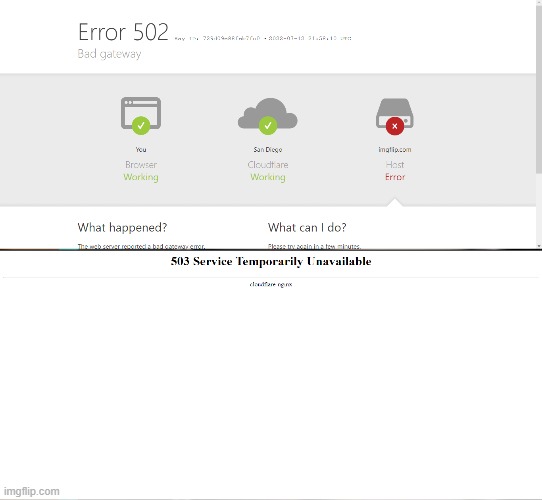Click the Bad gateway subtitle
Image resolution: width=542 pixels, height=500 pixels.
[x=109, y=54]
